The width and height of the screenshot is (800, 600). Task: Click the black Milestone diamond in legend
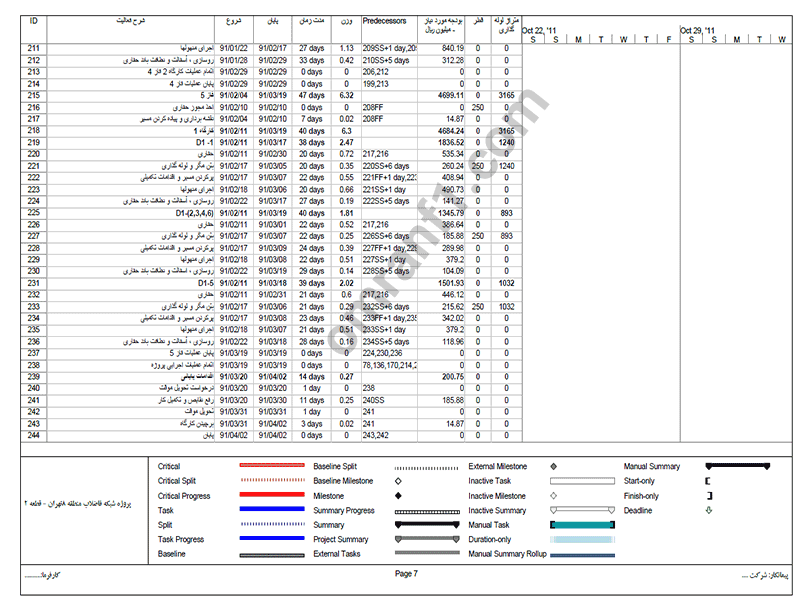(x=398, y=496)
